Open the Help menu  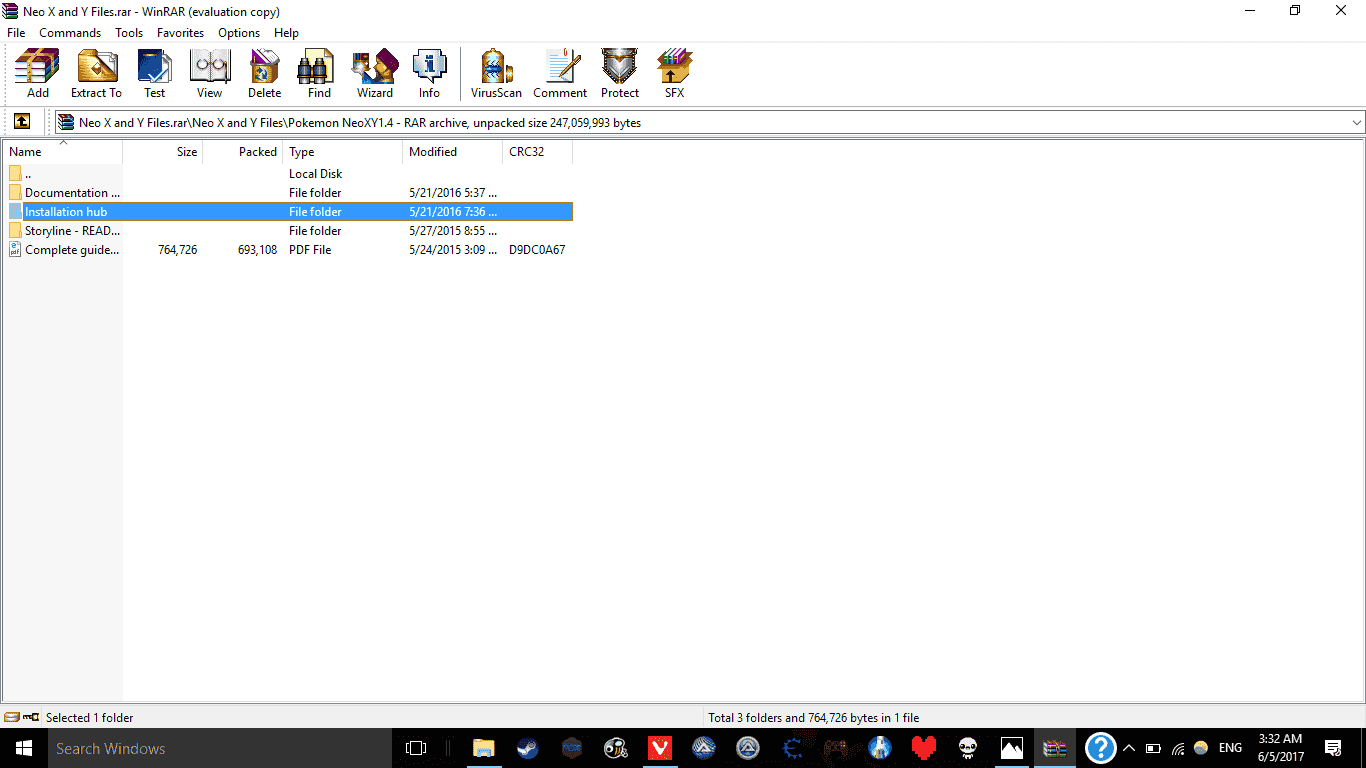click(286, 32)
